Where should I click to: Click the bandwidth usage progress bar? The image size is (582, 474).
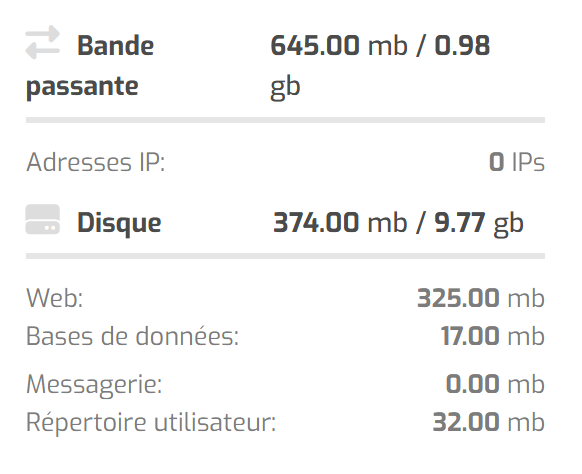(285, 120)
